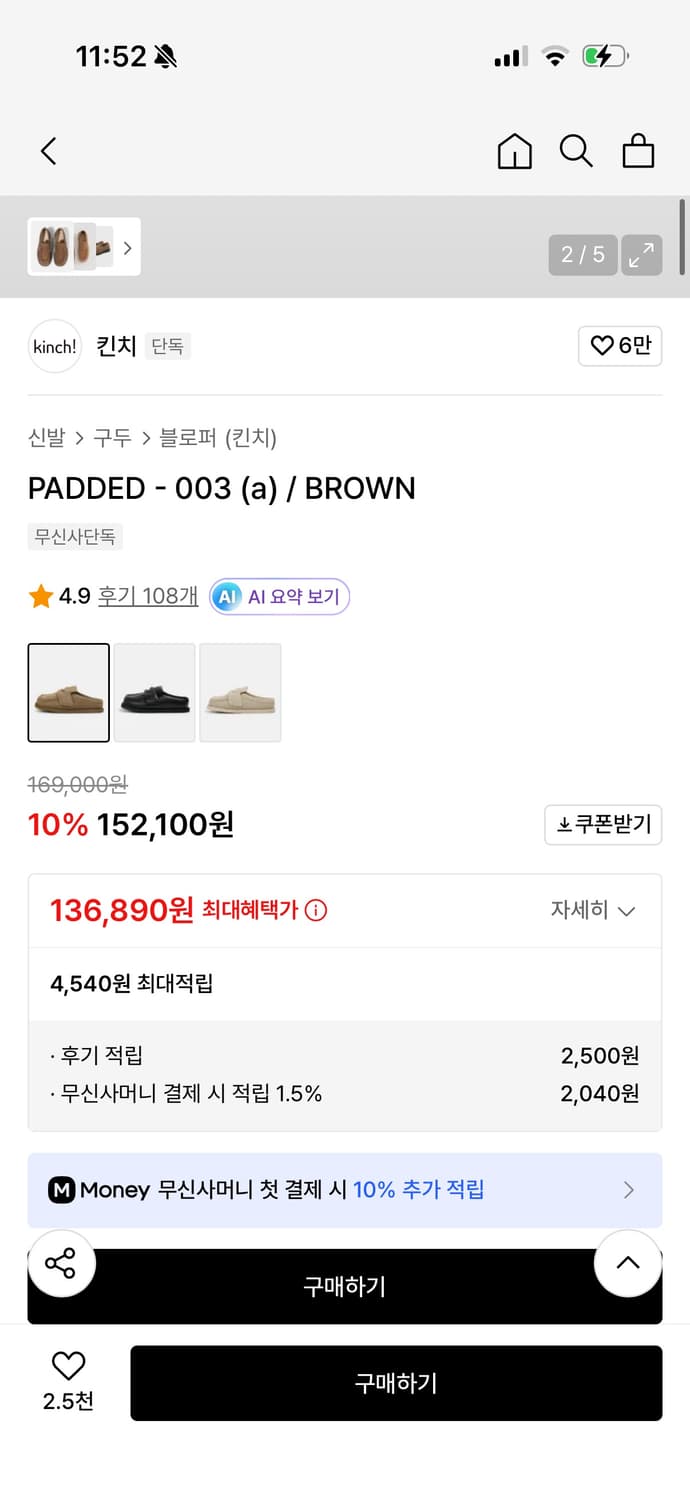Image resolution: width=690 pixels, height=1500 pixels.
Task: Select the black colorway thumbnail
Action: coord(154,693)
